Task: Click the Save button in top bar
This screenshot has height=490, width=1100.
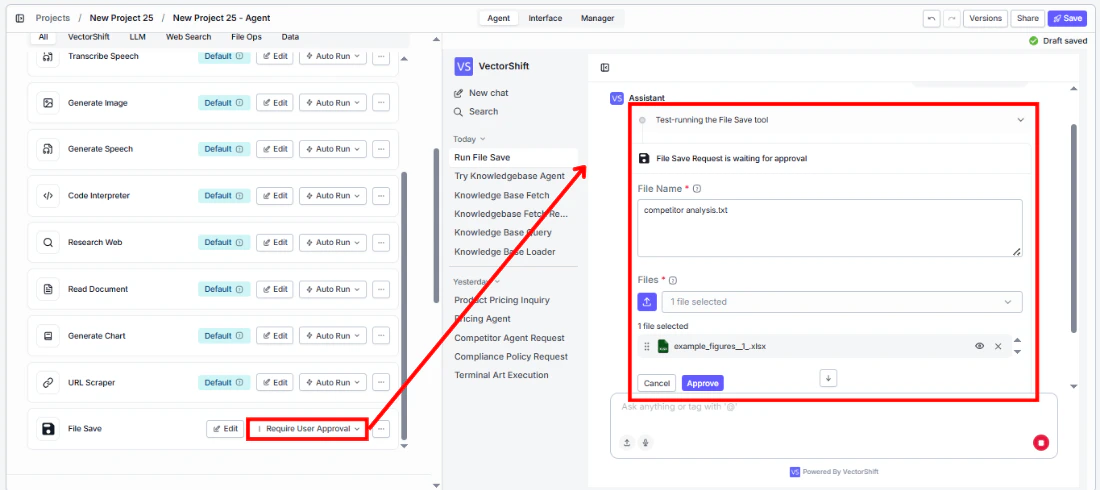Action: pyautogui.click(x=1067, y=18)
